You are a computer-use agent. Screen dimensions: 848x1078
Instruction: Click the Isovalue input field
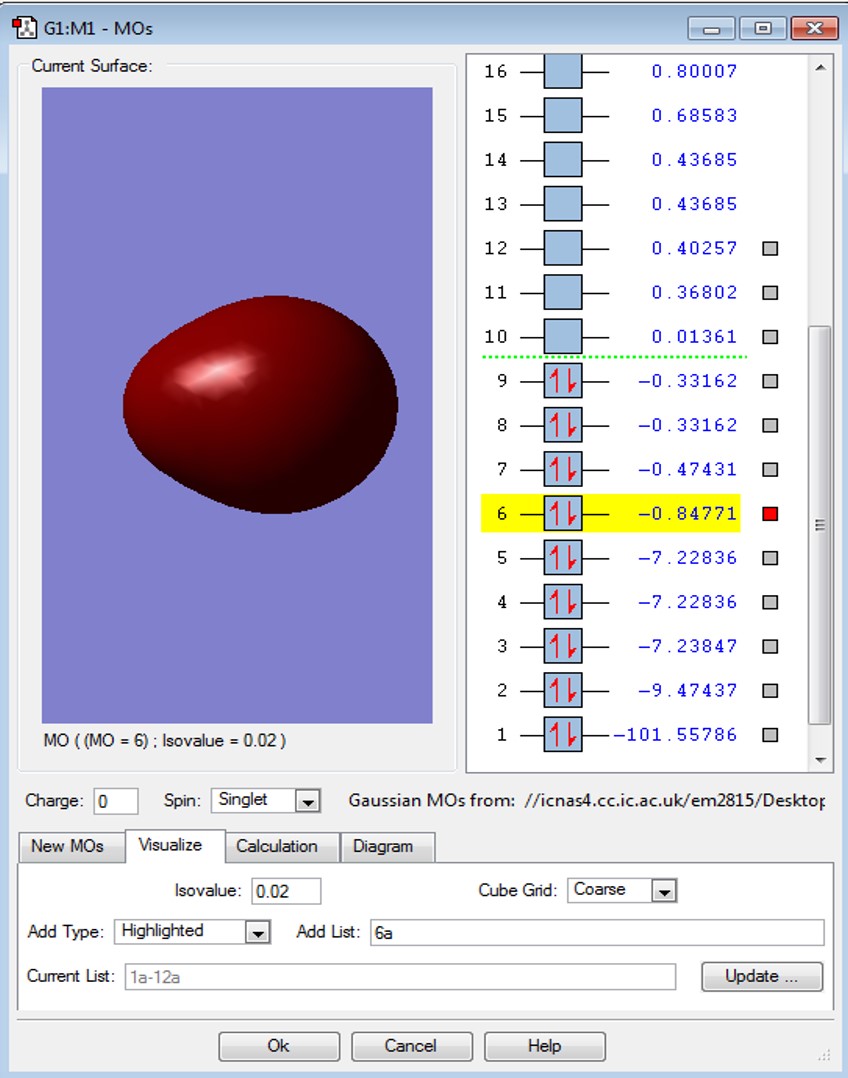tap(286, 891)
